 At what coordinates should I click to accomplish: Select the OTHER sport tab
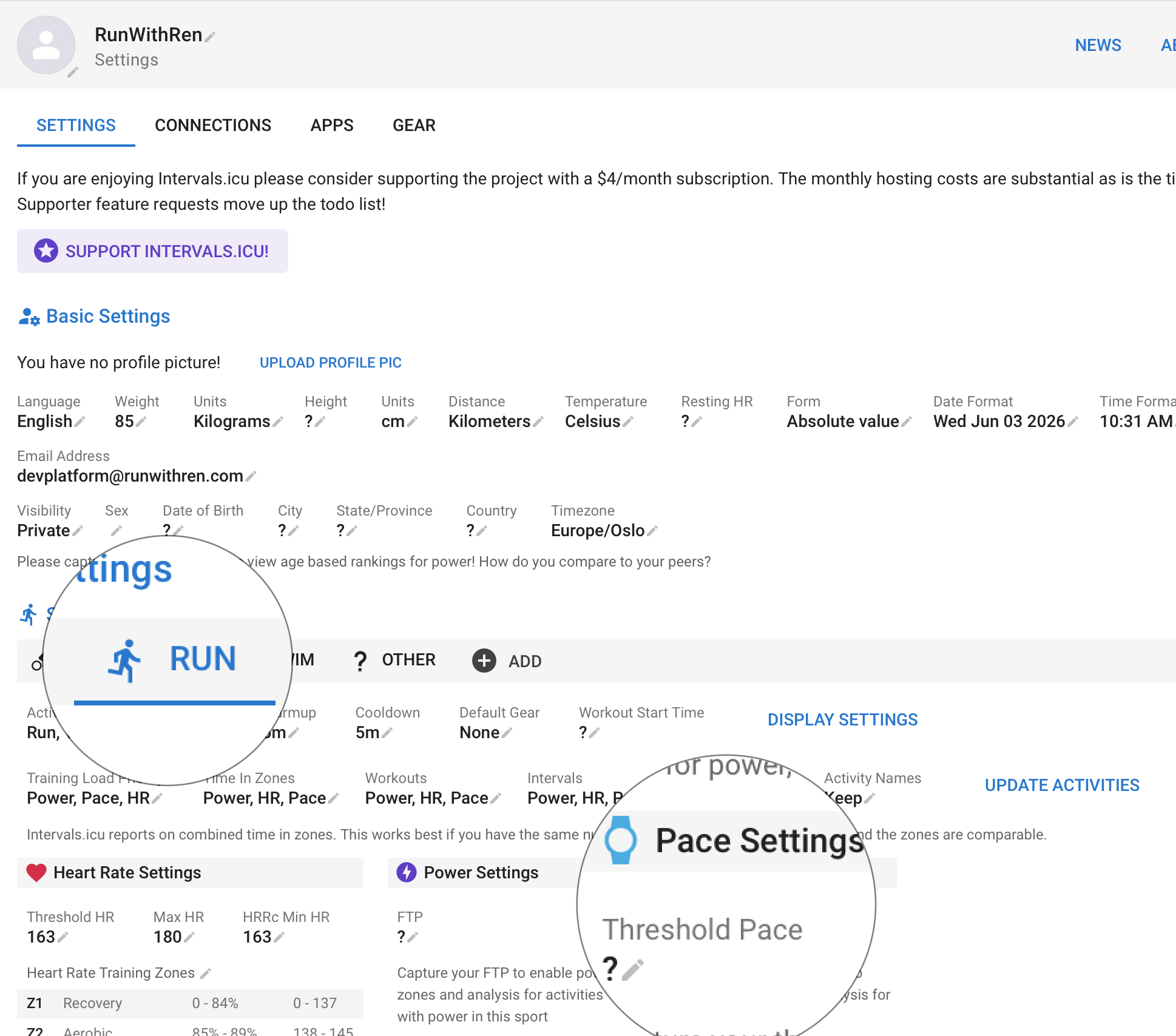point(395,661)
